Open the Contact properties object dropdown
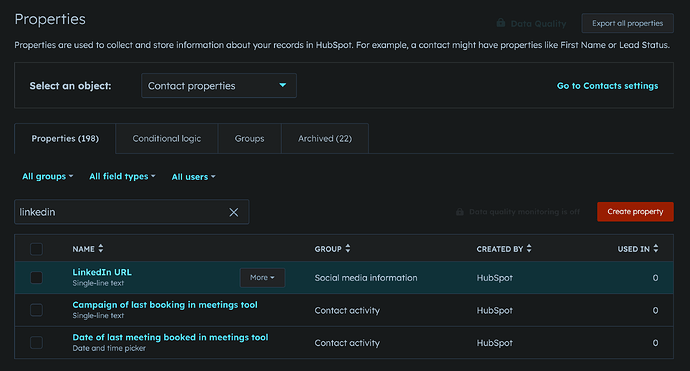The height and width of the screenshot is (371, 690). point(219,85)
